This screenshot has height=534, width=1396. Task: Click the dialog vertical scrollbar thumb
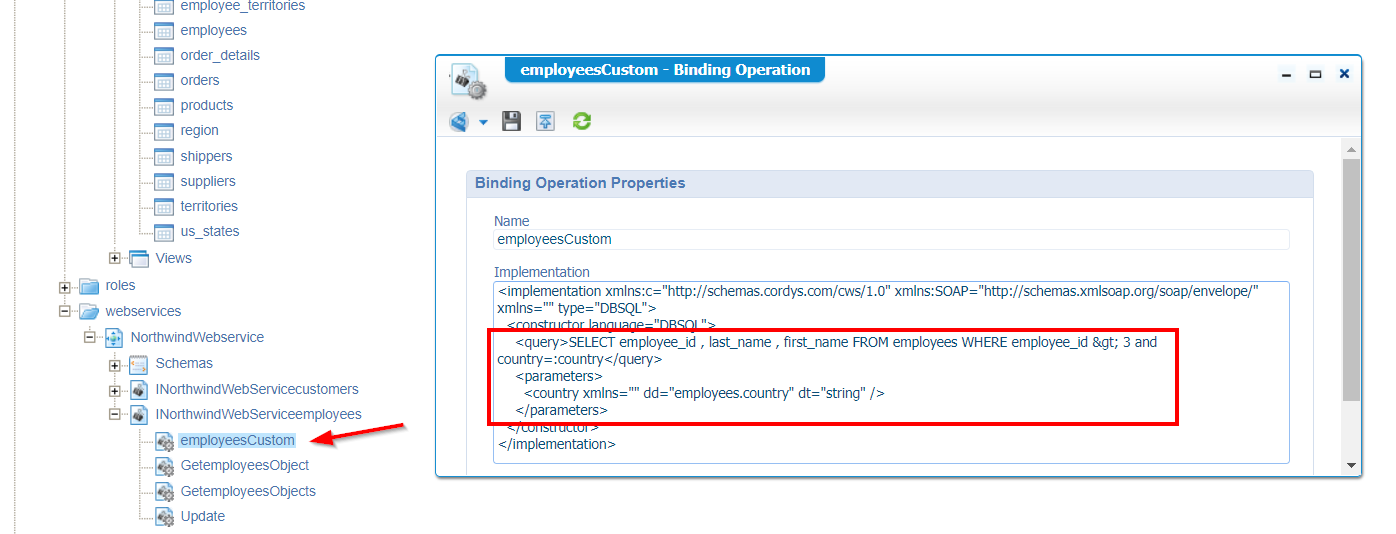pyautogui.click(x=1351, y=279)
